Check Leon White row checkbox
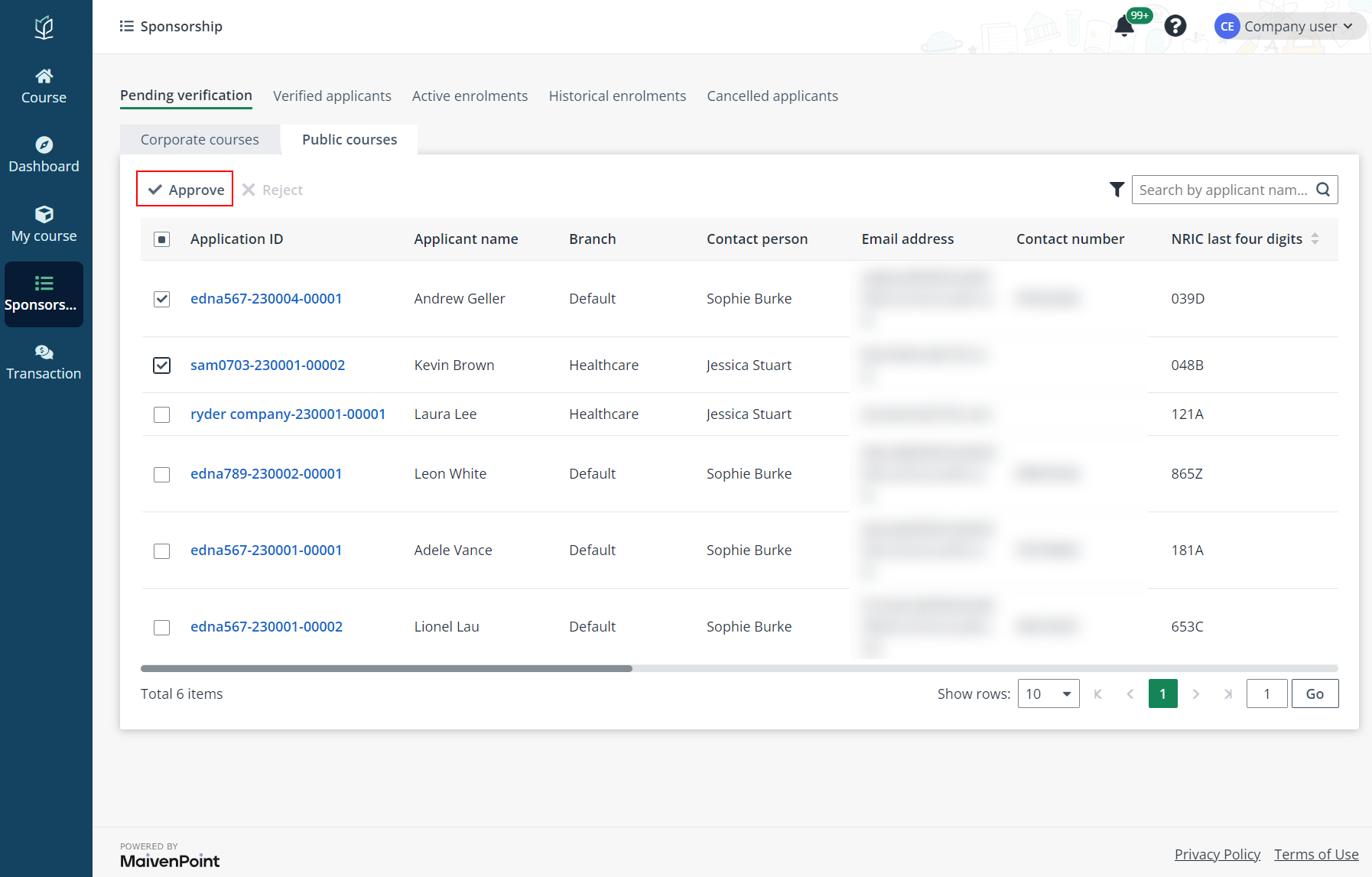This screenshot has height=877, width=1372. [x=161, y=475]
